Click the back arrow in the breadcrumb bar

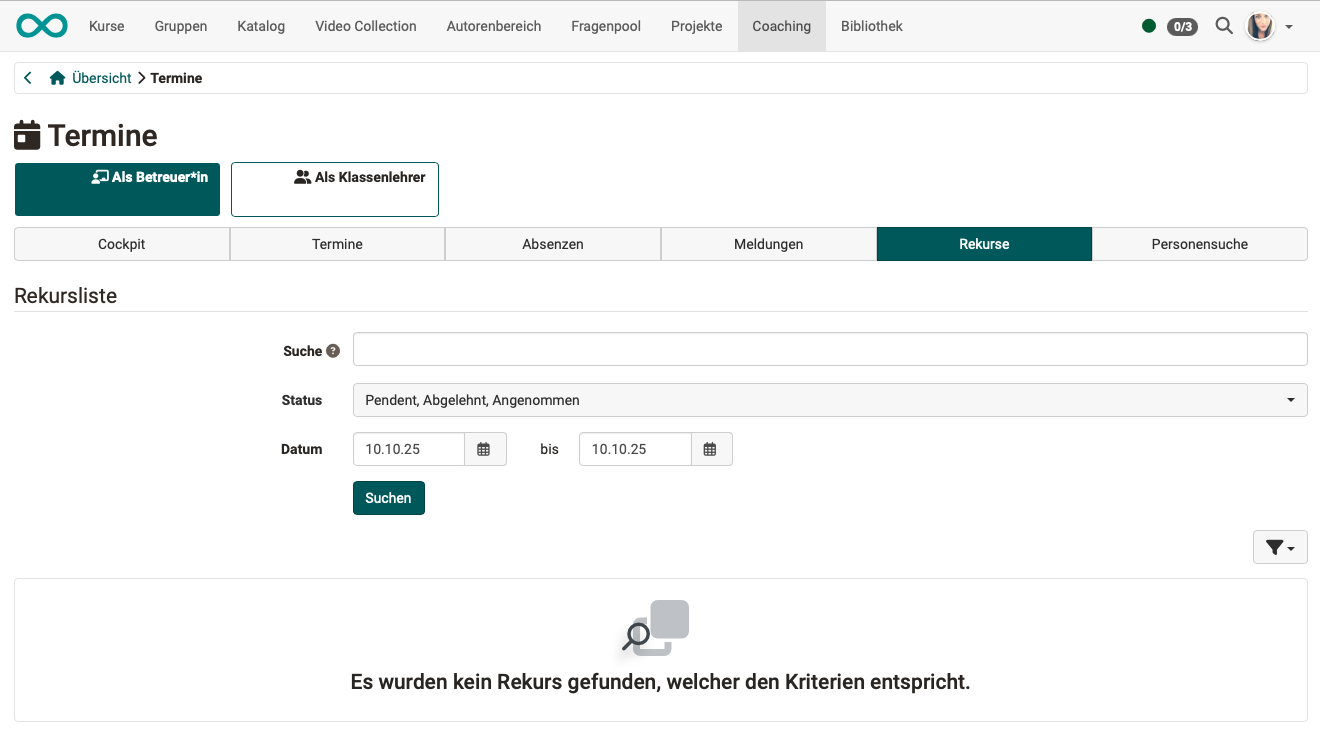(27, 77)
